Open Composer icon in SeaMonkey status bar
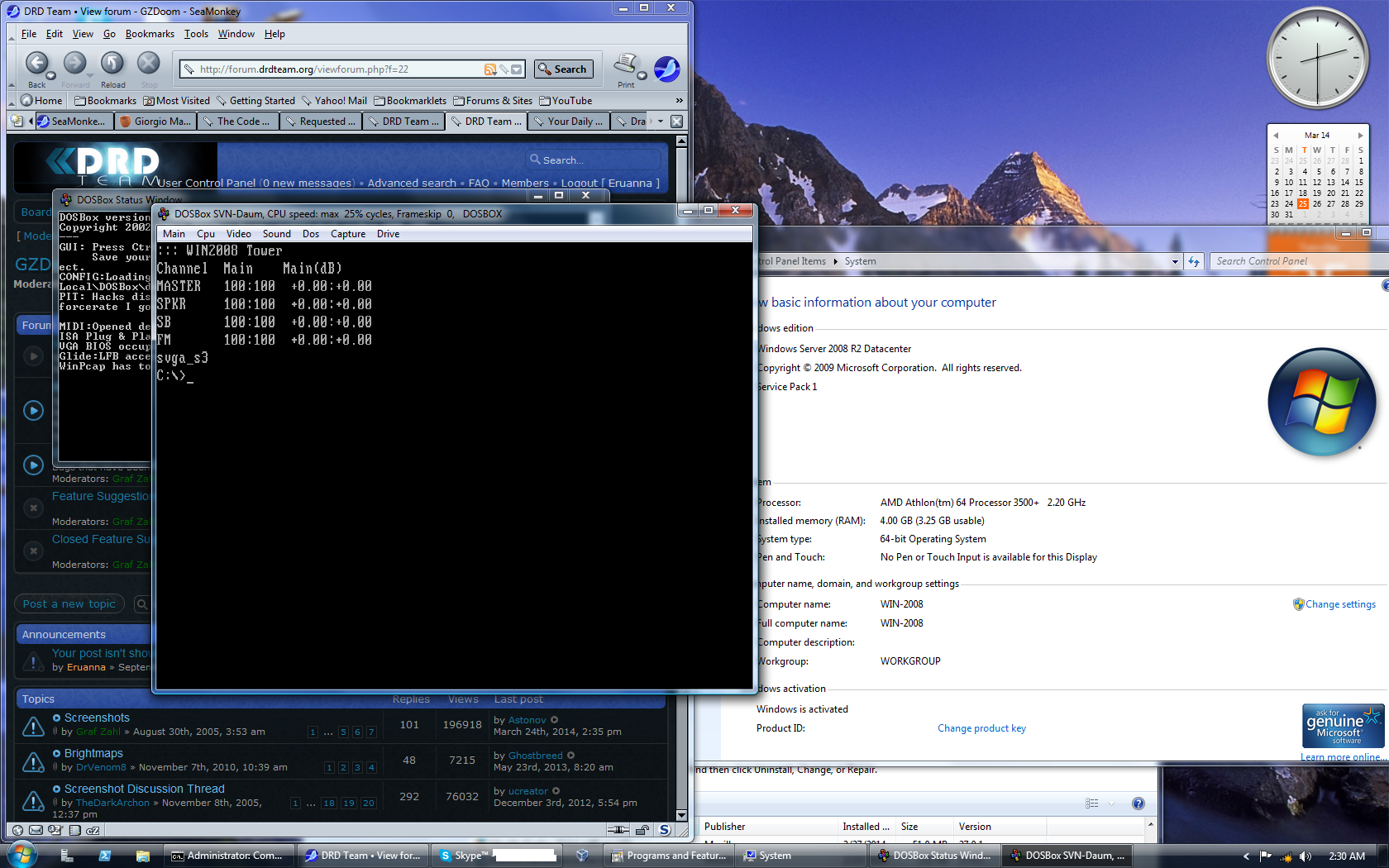The image size is (1389, 868). click(x=55, y=830)
